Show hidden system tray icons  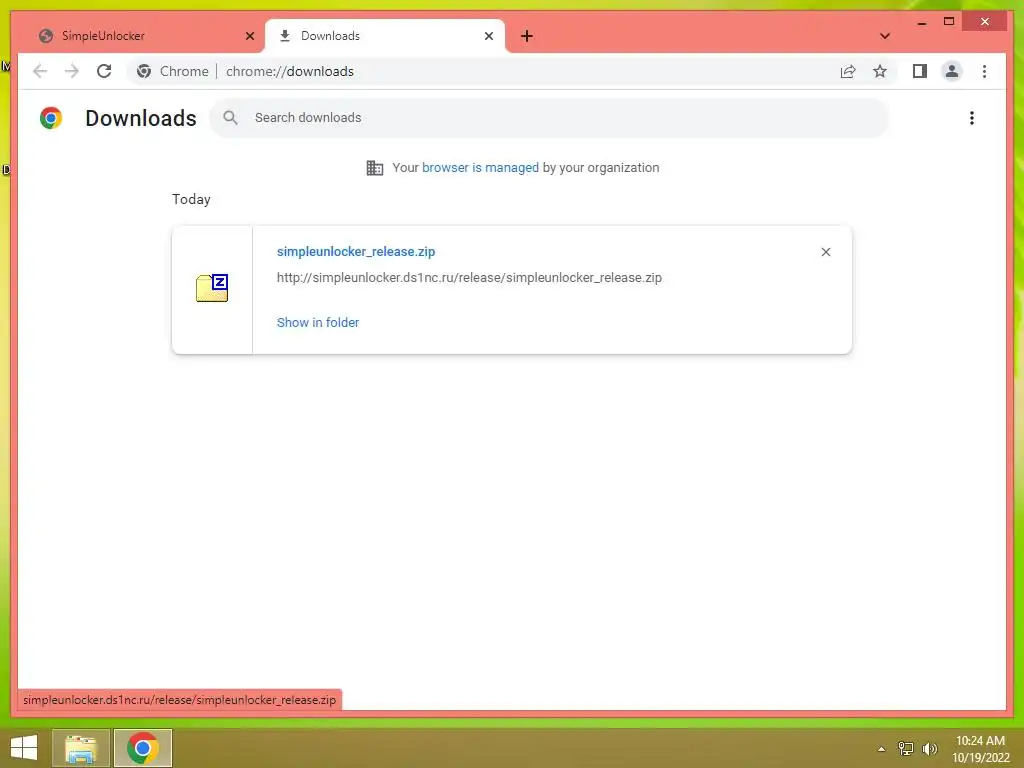point(881,749)
